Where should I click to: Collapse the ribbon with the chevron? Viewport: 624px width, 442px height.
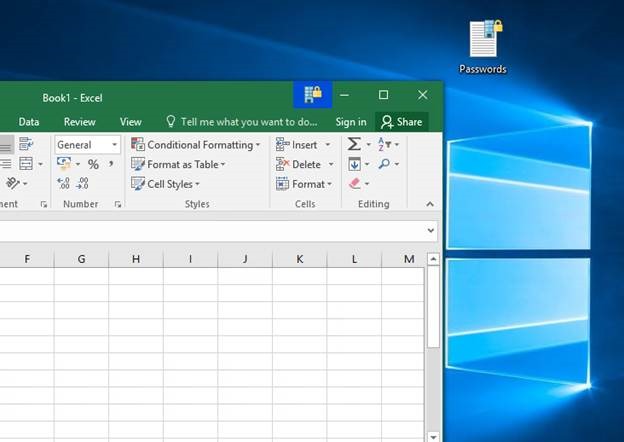430,204
